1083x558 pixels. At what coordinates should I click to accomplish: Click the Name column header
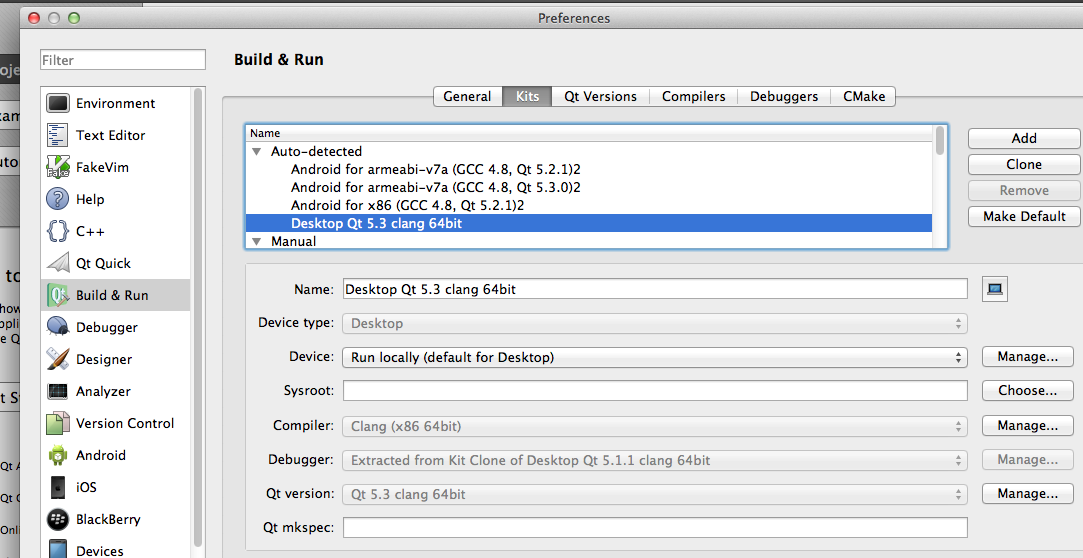589,133
